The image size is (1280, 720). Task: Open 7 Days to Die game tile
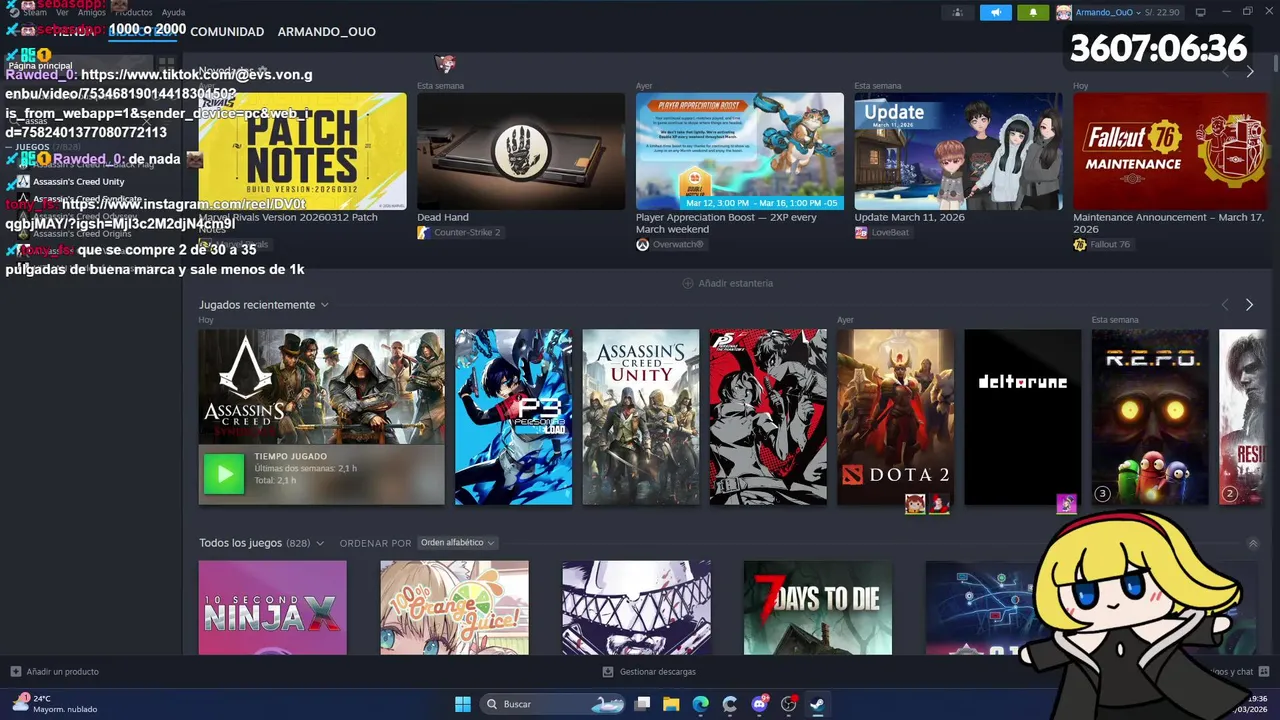point(818,608)
